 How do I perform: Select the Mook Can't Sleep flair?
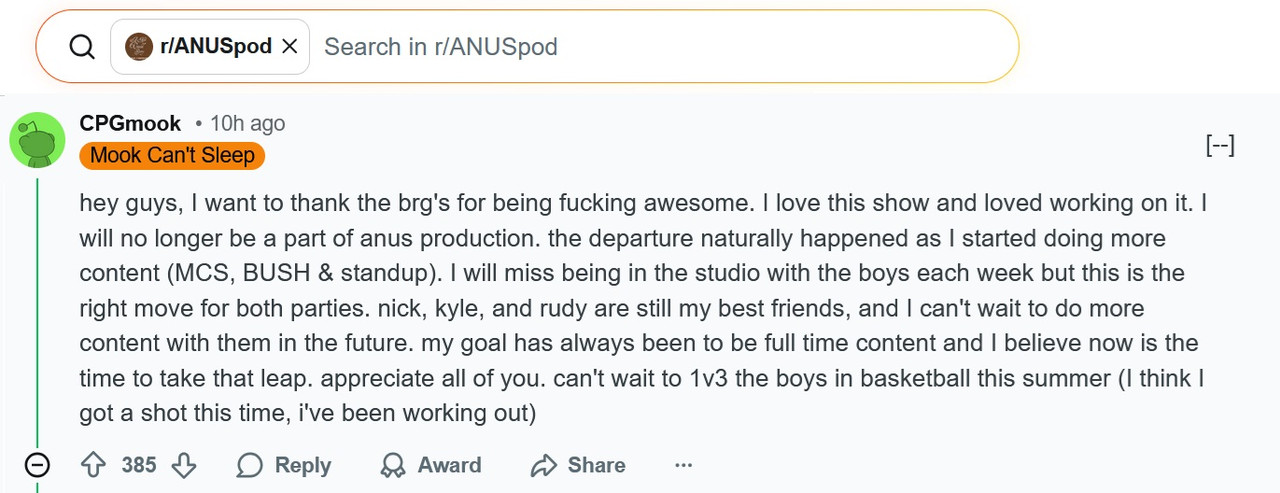(x=172, y=155)
